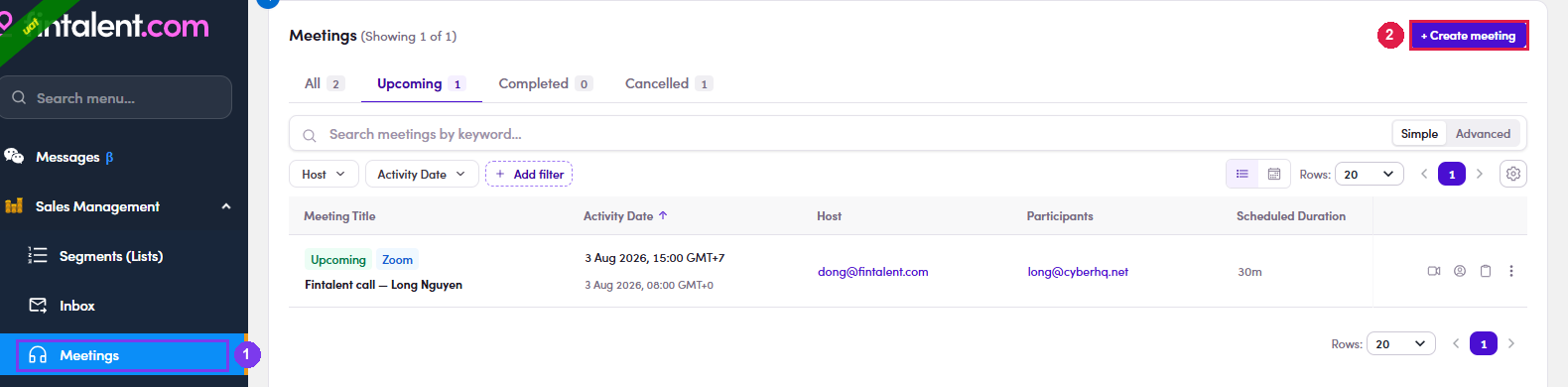Open the Host filter dropdown
1568x387 pixels.
coord(324,174)
